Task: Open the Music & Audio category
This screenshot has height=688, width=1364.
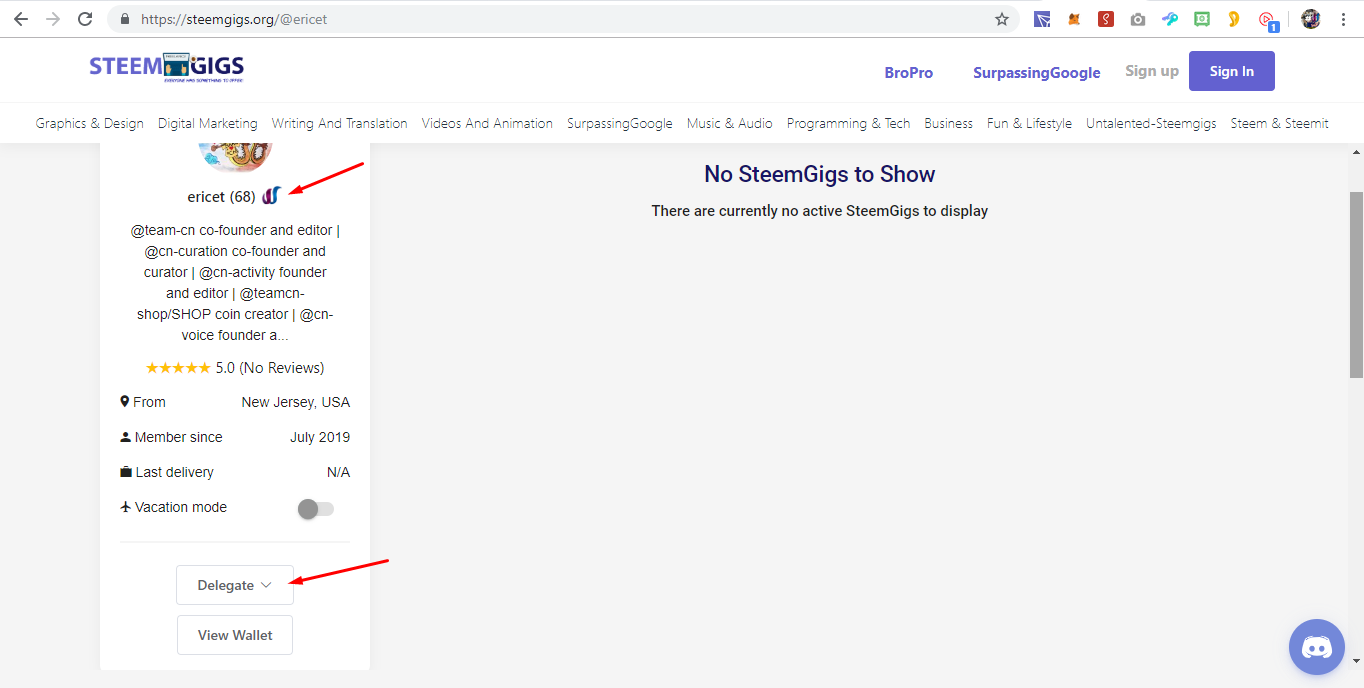Action: [x=730, y=123]
